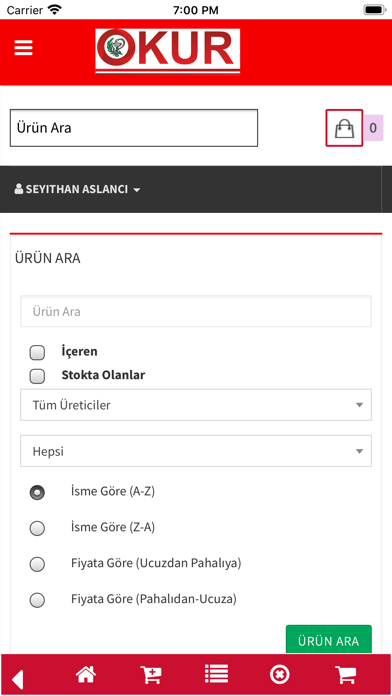Screen dimensions: 392x696
Task: Open the cart icon in bottom bar
Action: [x=346, y=675]
